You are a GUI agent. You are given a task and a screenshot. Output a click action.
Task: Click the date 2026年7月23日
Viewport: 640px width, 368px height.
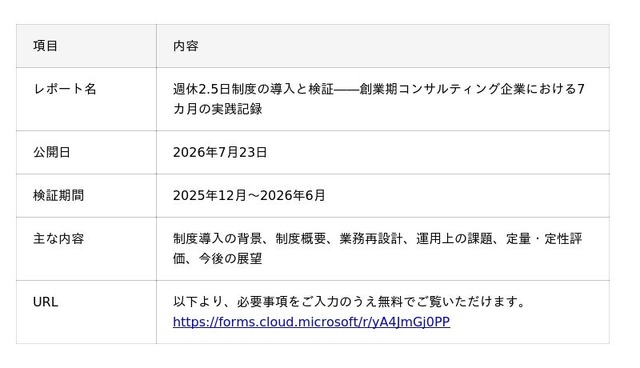tap(220, 152)
